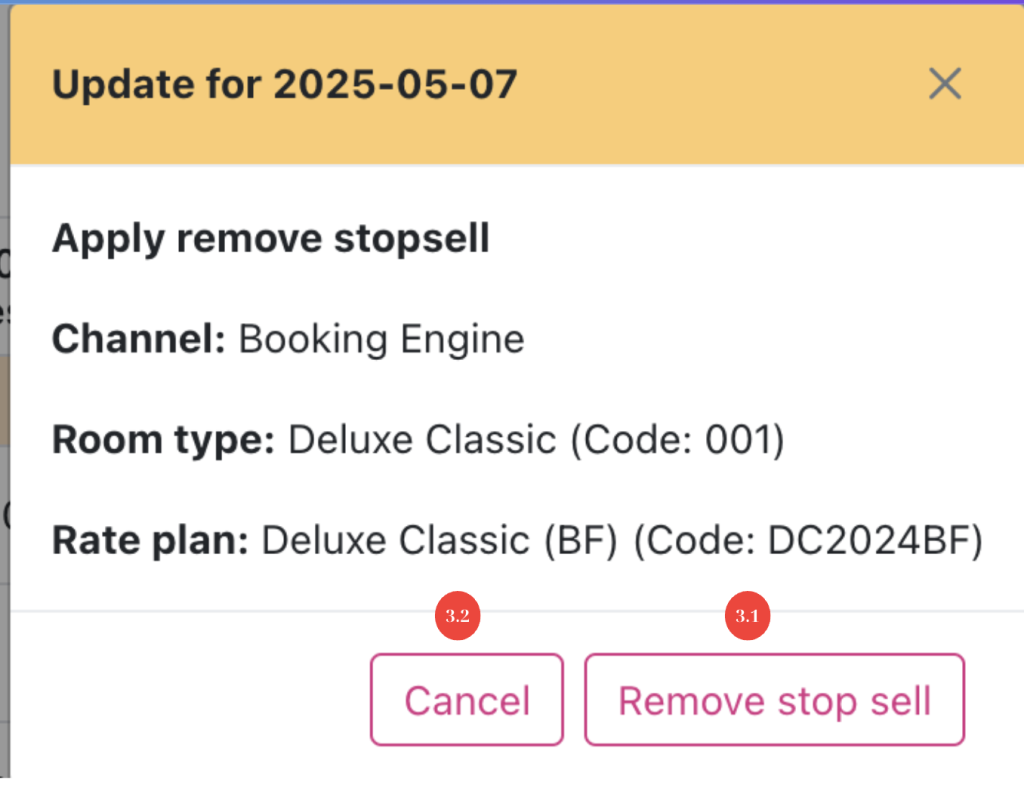Click the dimmed page behind the dialog
This screenshot has height=794, width=1024.
(x=4, y=400)
